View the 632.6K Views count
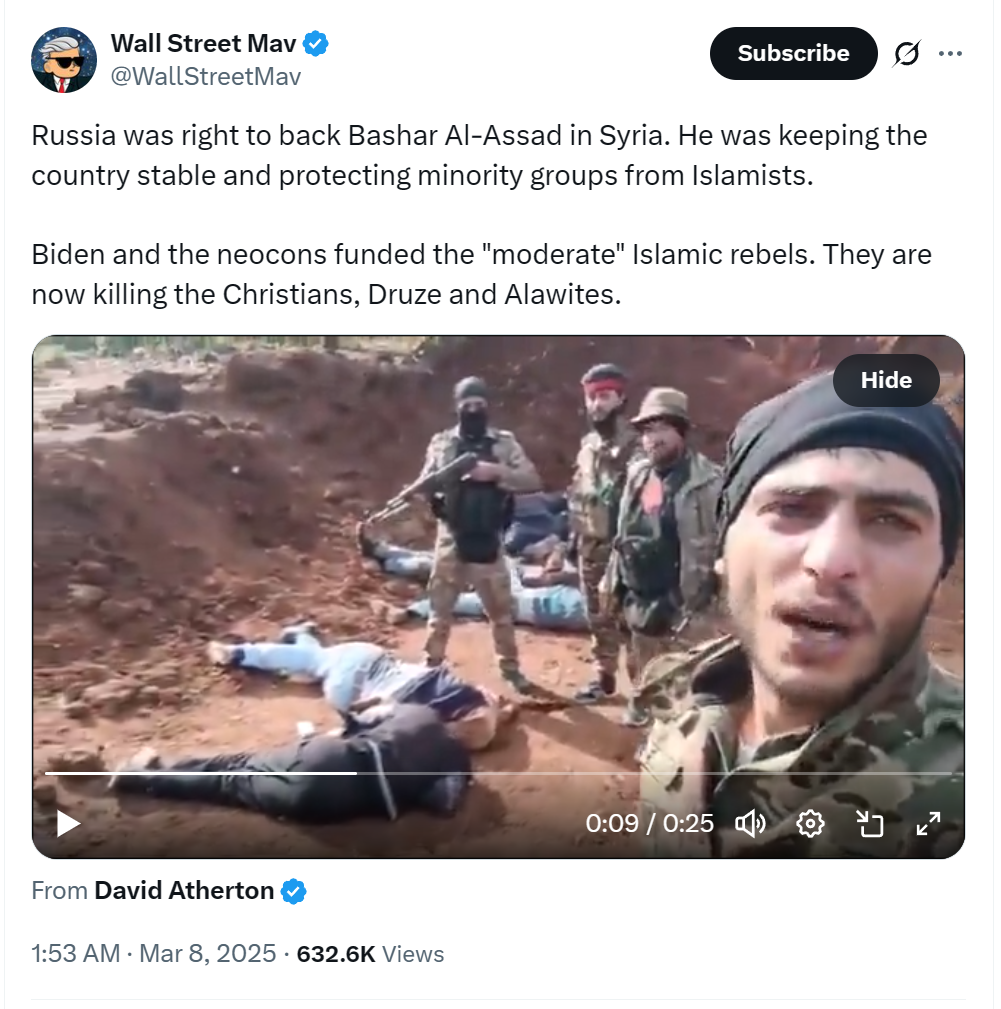1001x1009 pixels. tap(370, 954)
